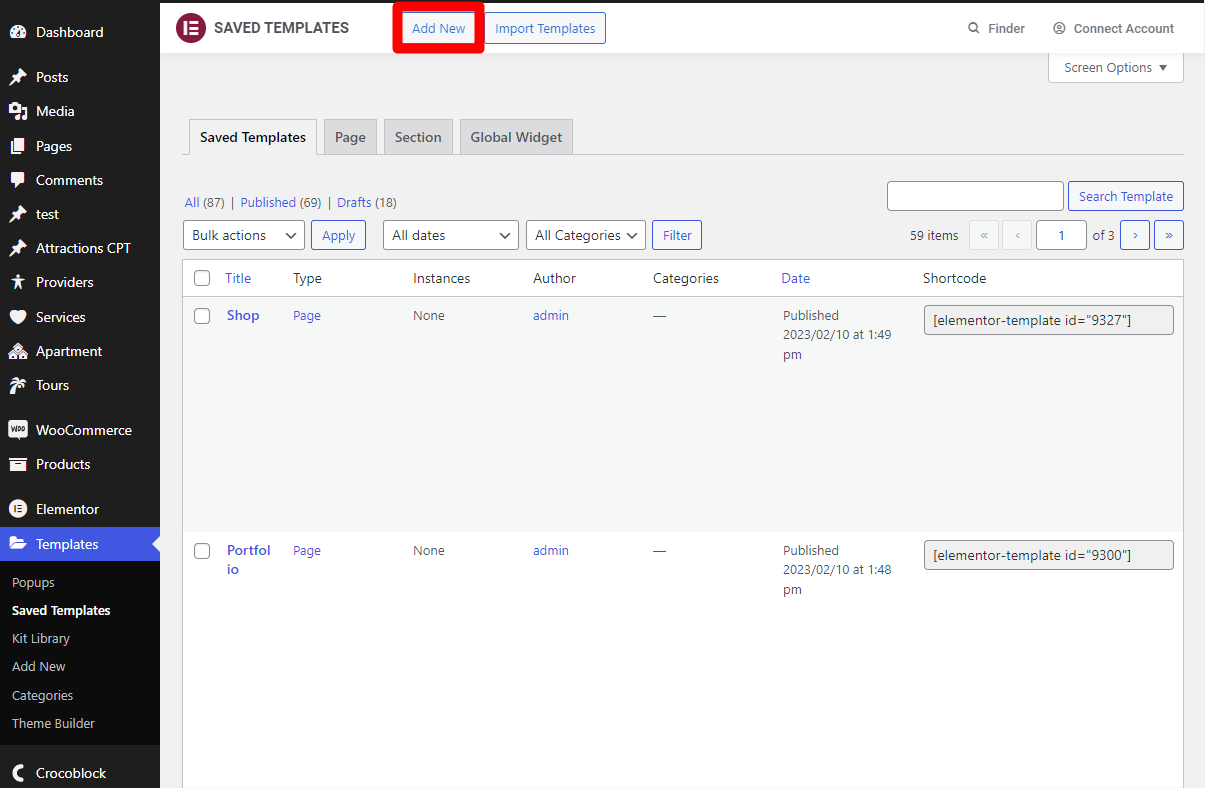Click the Crocoblock icon in the sidebar
Viewport: 1205px width, 788px height.
click(18, 773)
